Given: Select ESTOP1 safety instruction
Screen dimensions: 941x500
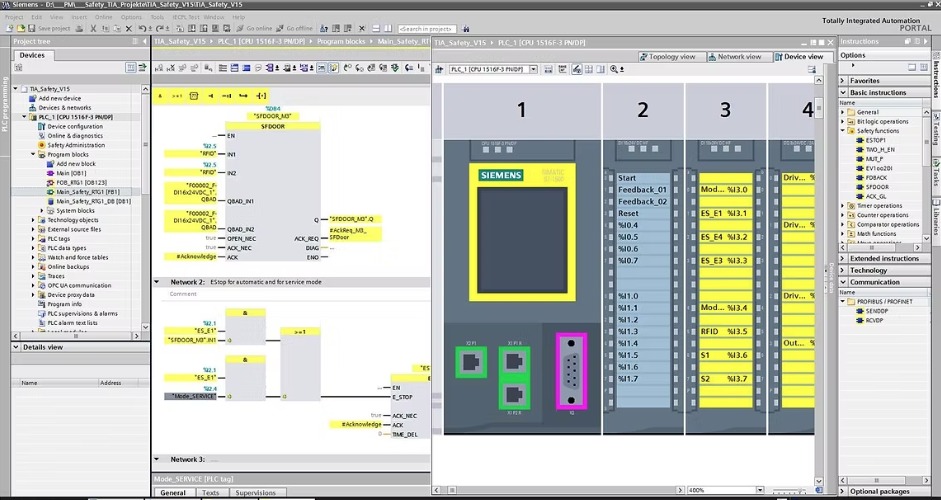Looking at the screenshot, I should click(875, 140).
